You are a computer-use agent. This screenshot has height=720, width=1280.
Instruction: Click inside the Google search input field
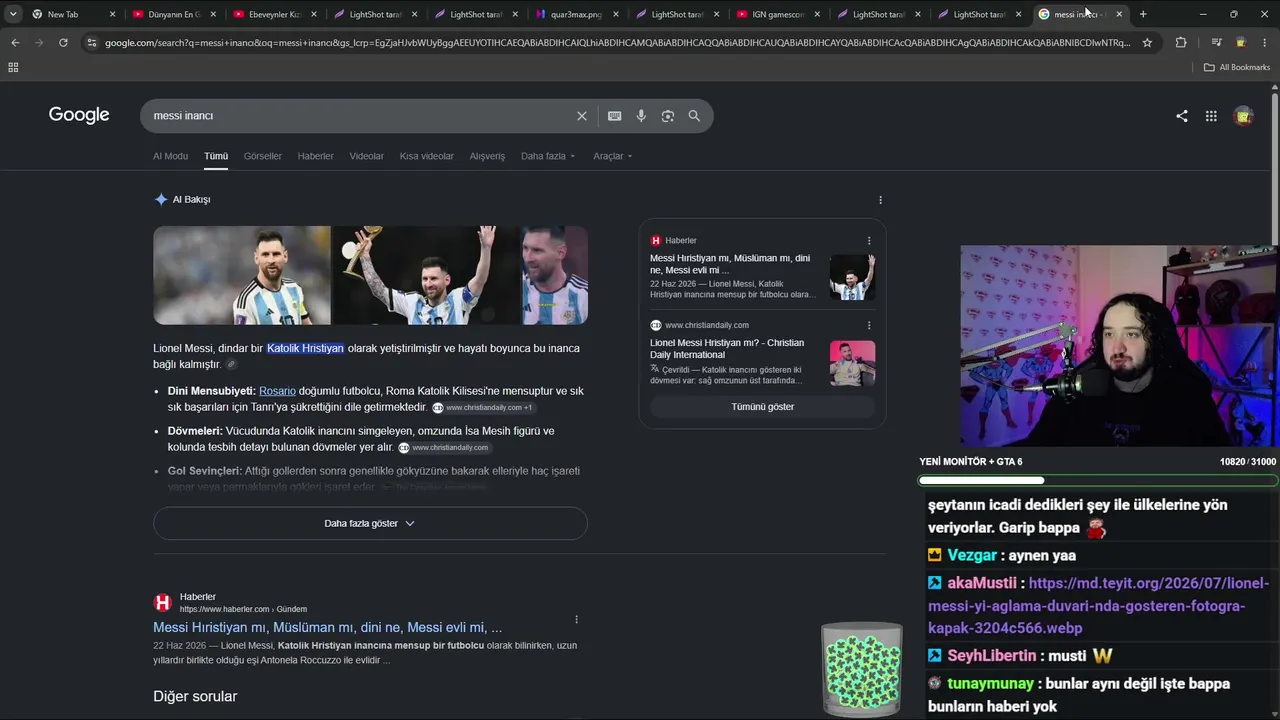[x=360, y=116]
